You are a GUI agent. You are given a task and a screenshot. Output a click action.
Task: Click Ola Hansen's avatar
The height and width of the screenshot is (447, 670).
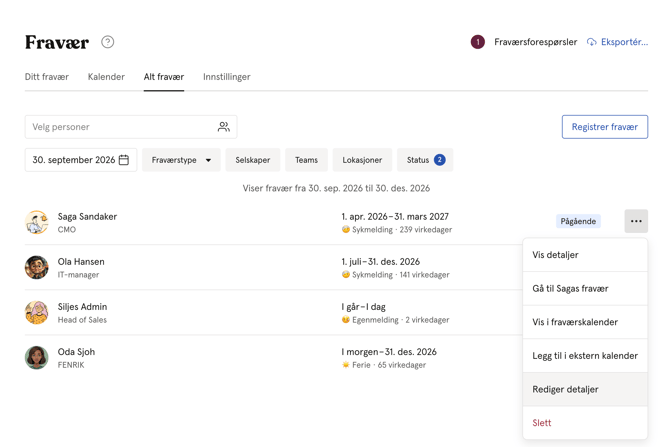pyautogui.click(x=36, y=268)
